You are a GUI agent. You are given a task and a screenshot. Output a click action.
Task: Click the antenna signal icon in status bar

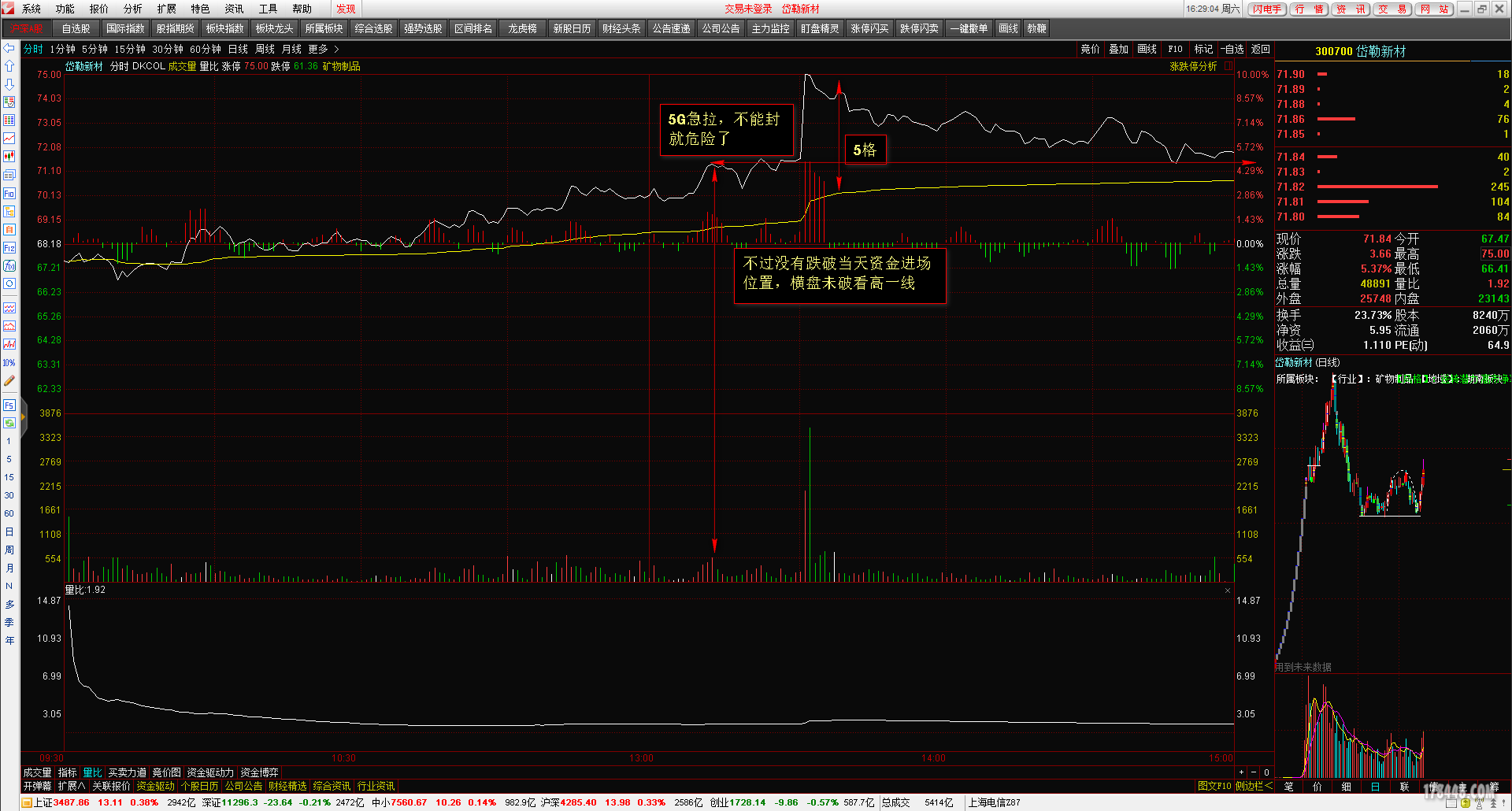coord(1479,803)
